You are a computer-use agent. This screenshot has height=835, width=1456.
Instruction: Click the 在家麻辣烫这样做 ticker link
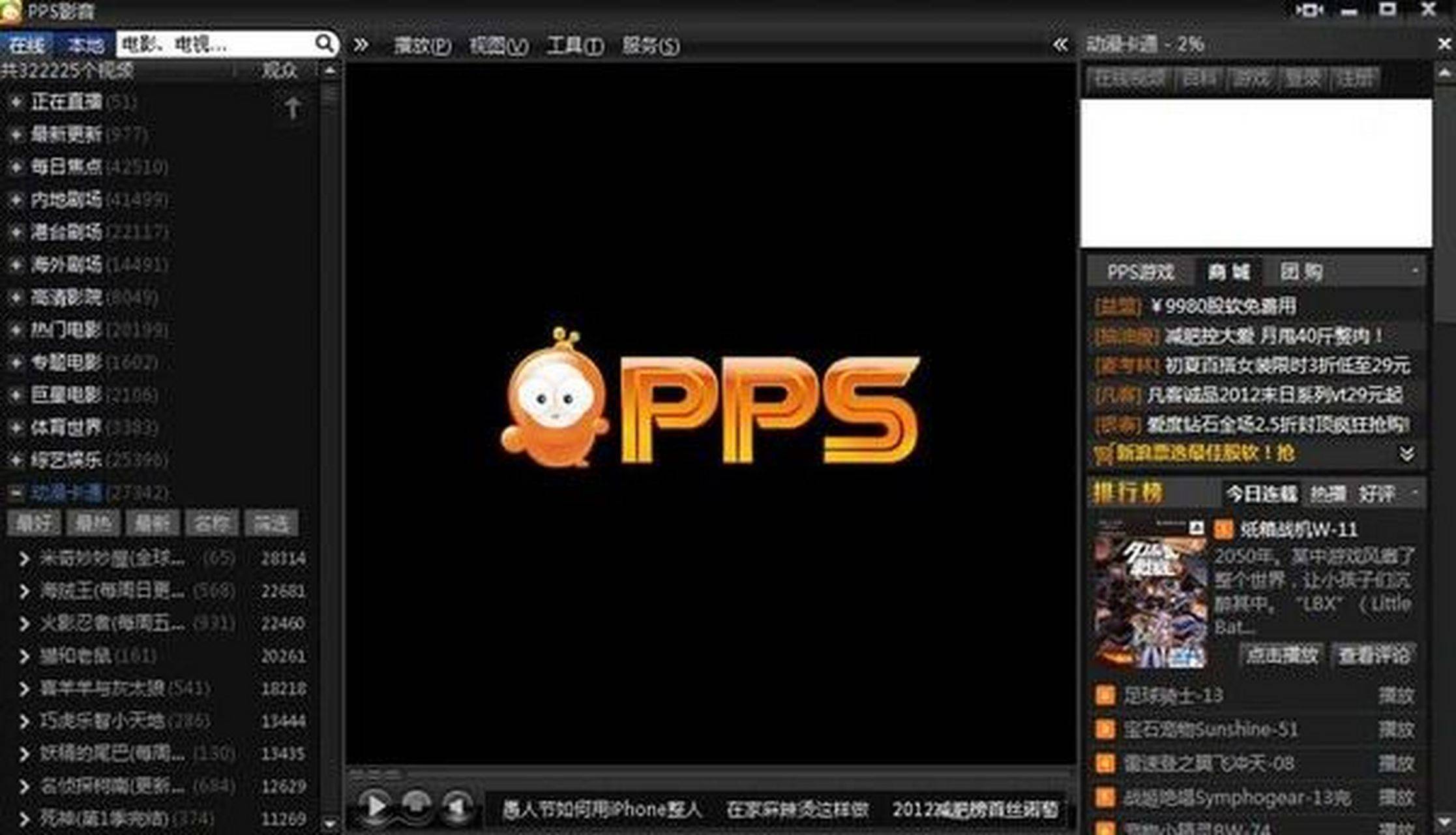tap(797, 810)
